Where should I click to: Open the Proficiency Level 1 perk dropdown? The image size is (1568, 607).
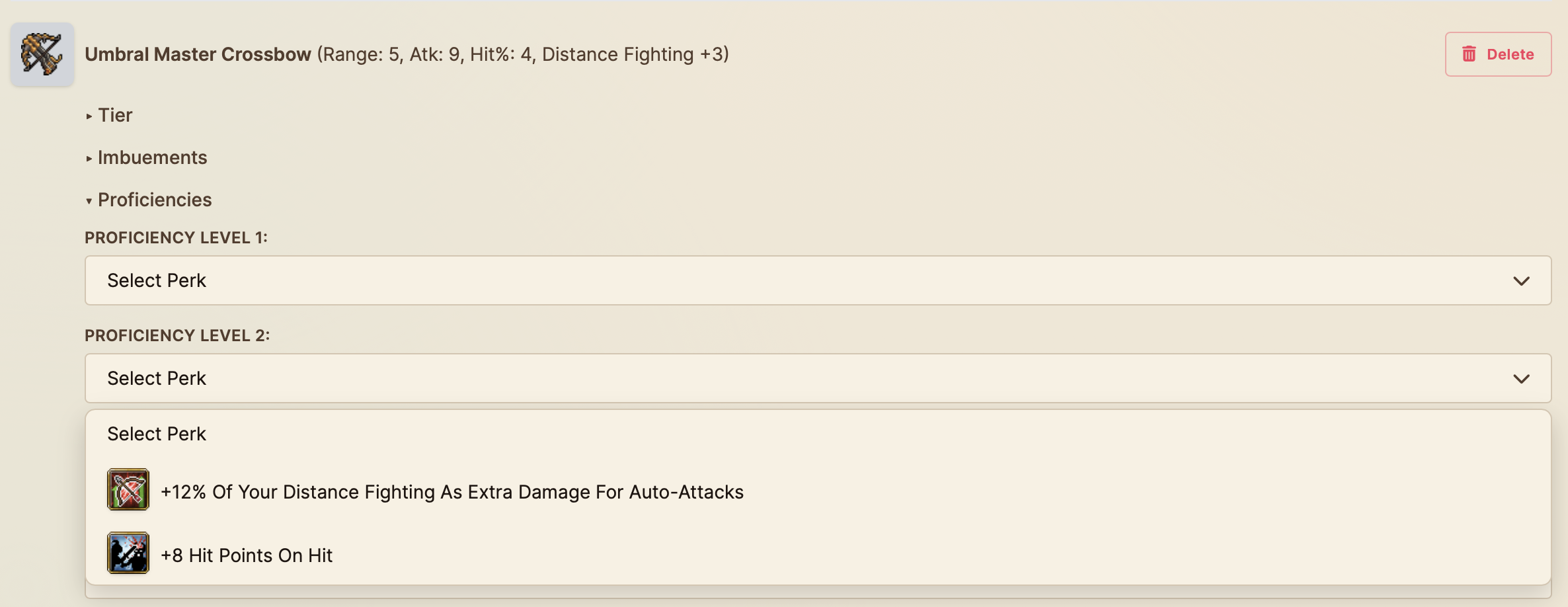[x=817, y=280]
